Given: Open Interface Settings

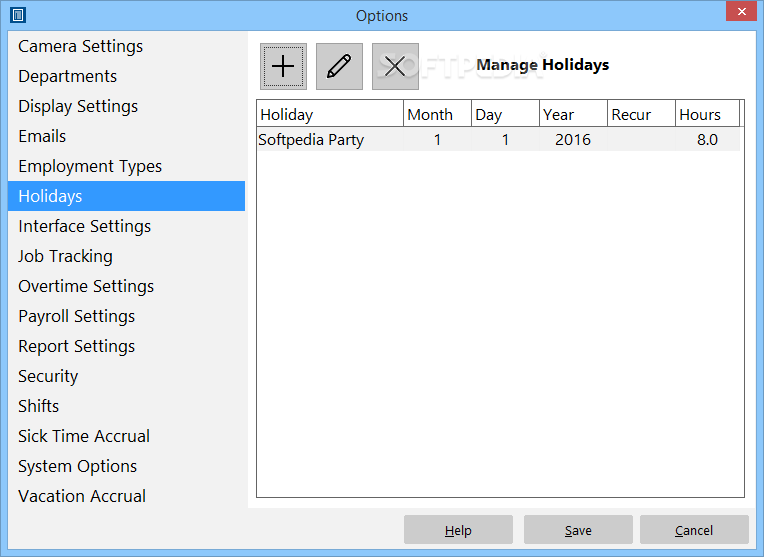Looking at the screenshot, I should 126,226.
